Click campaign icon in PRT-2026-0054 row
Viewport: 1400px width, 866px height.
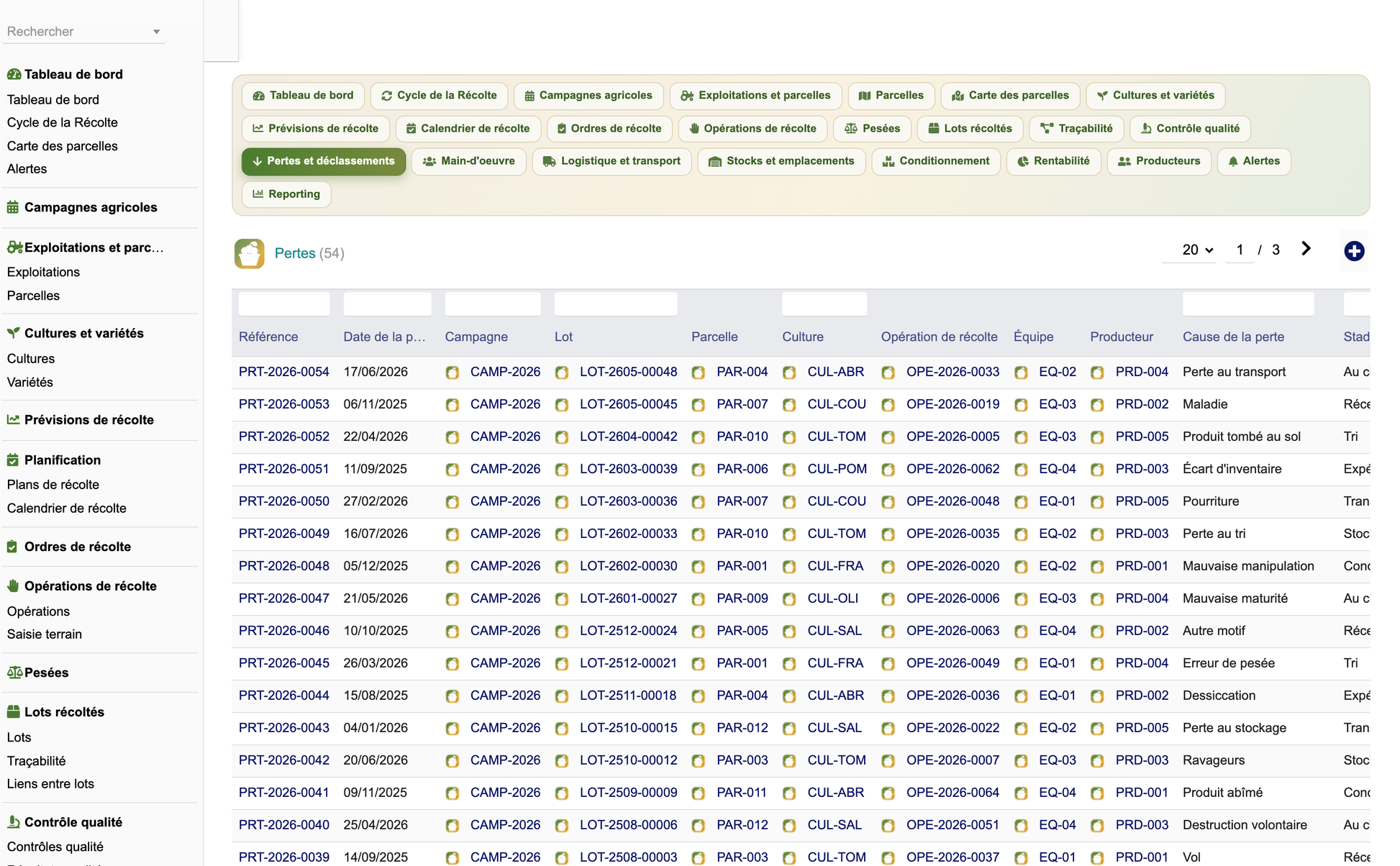[x=452, y=373]
